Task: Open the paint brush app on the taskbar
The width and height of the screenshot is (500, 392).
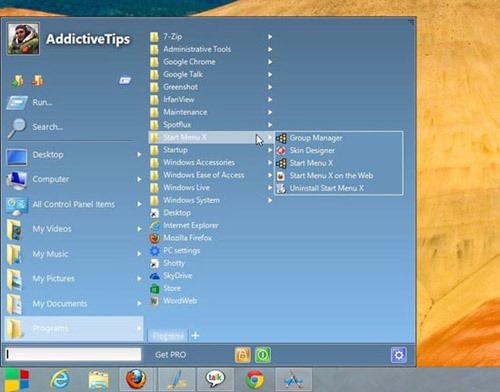Action: 176,379
